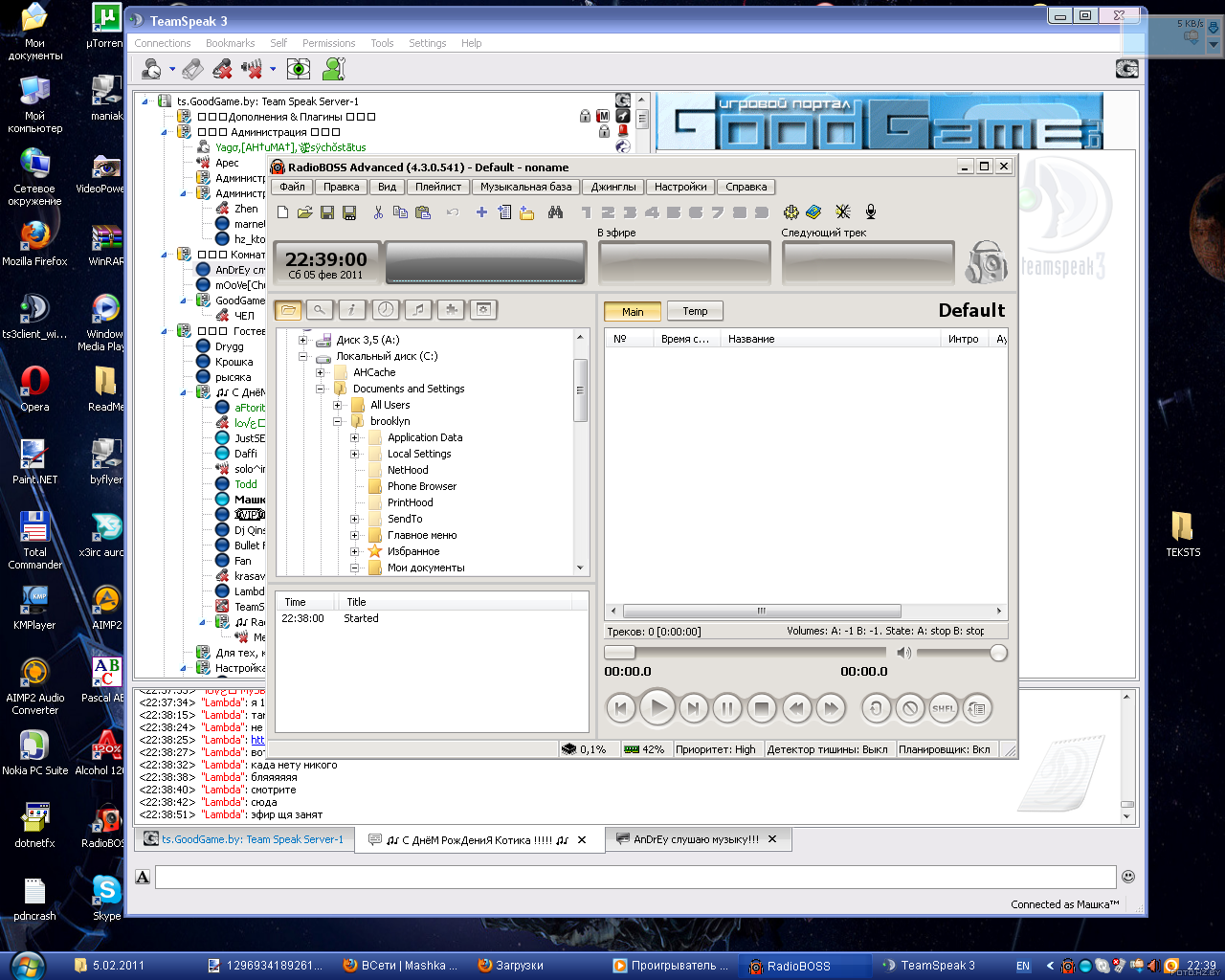Open the music note panel tab

(418, 309)
